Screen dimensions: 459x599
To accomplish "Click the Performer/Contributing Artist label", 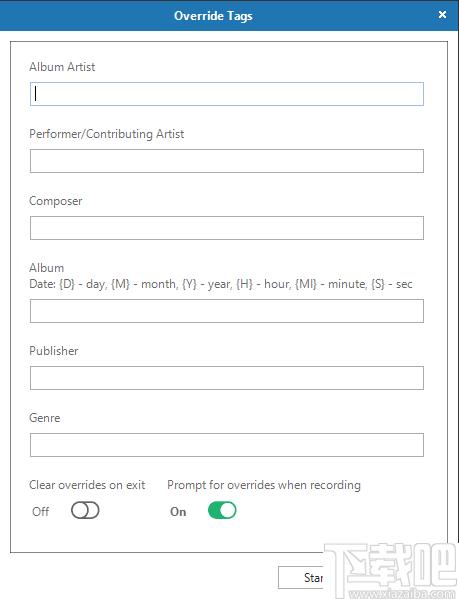I will (107, 134).
